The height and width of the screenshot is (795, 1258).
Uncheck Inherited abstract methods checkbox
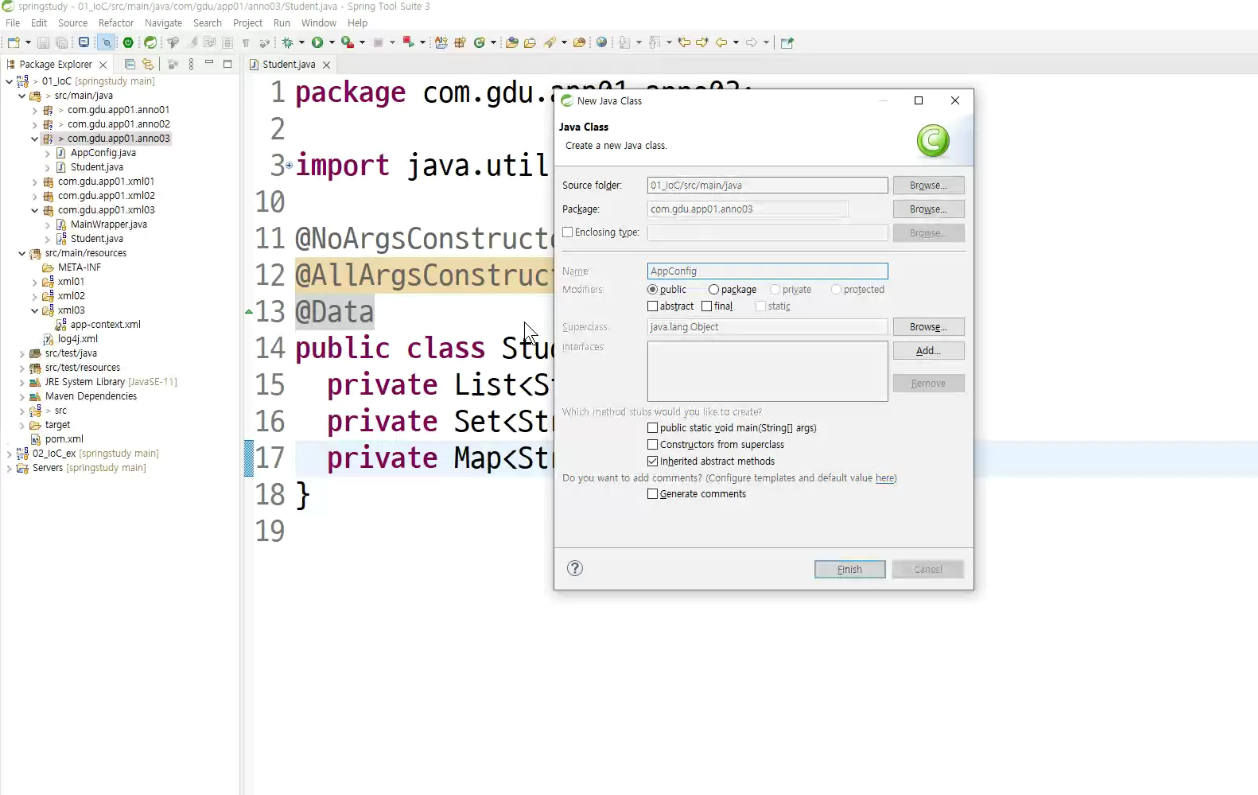click(x=653, y=461)
